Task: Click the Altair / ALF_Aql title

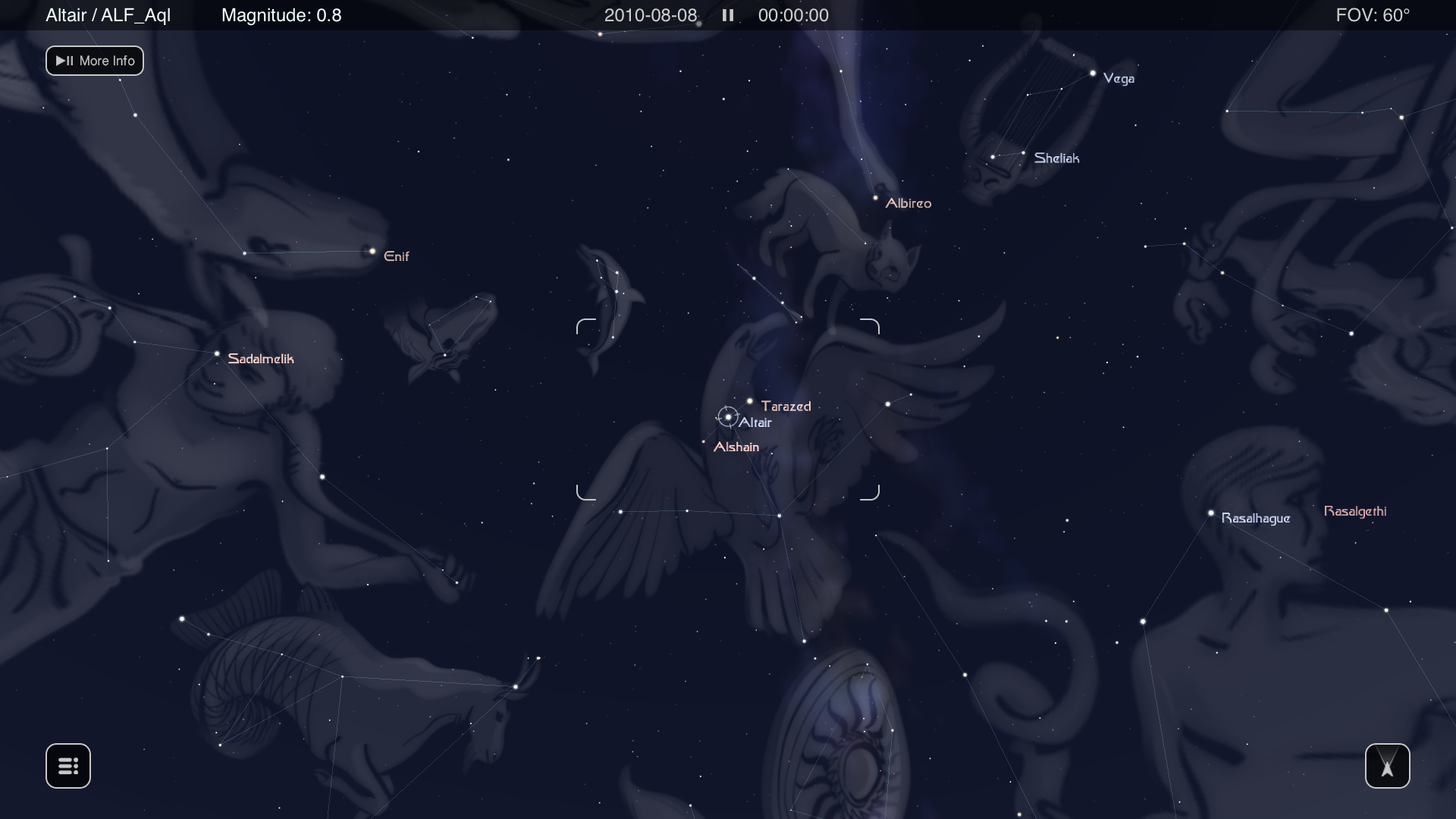Action: (108, 15)
